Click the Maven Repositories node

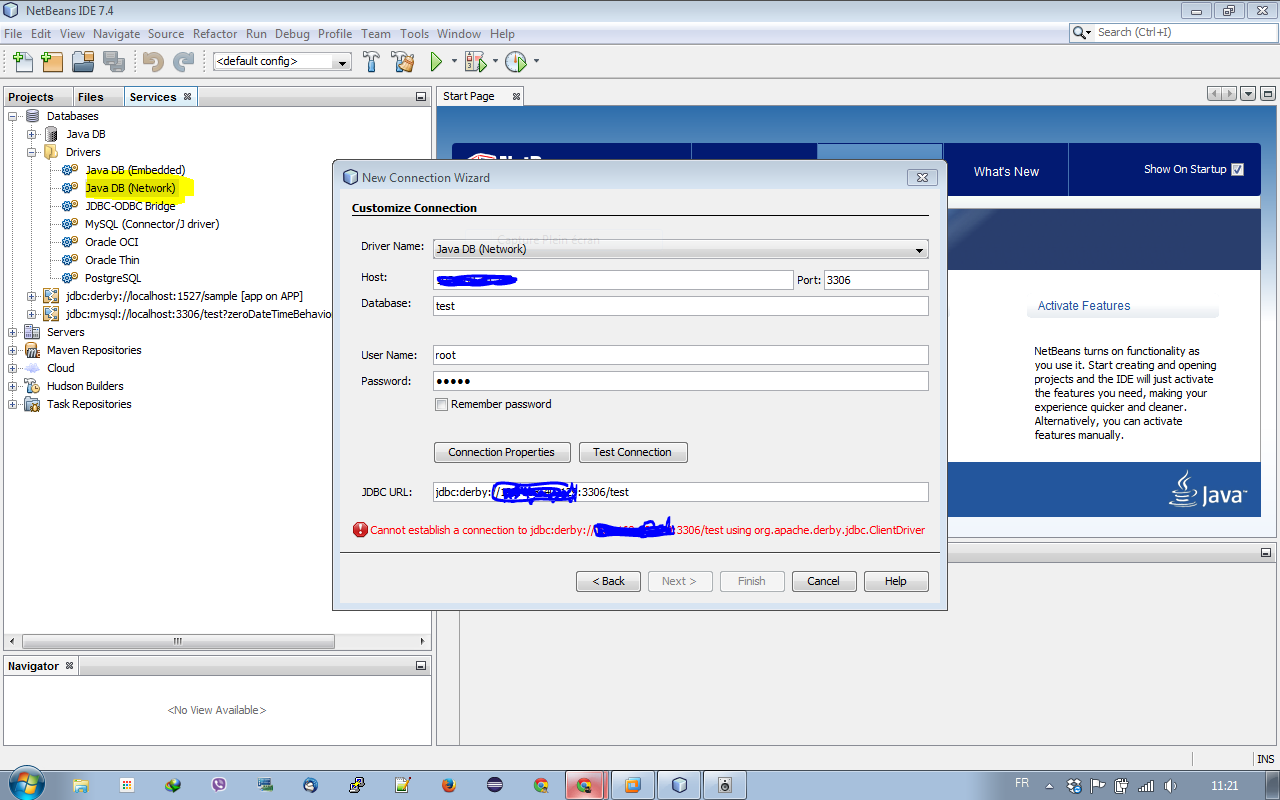pyautogui.click(x=94, y=350)
